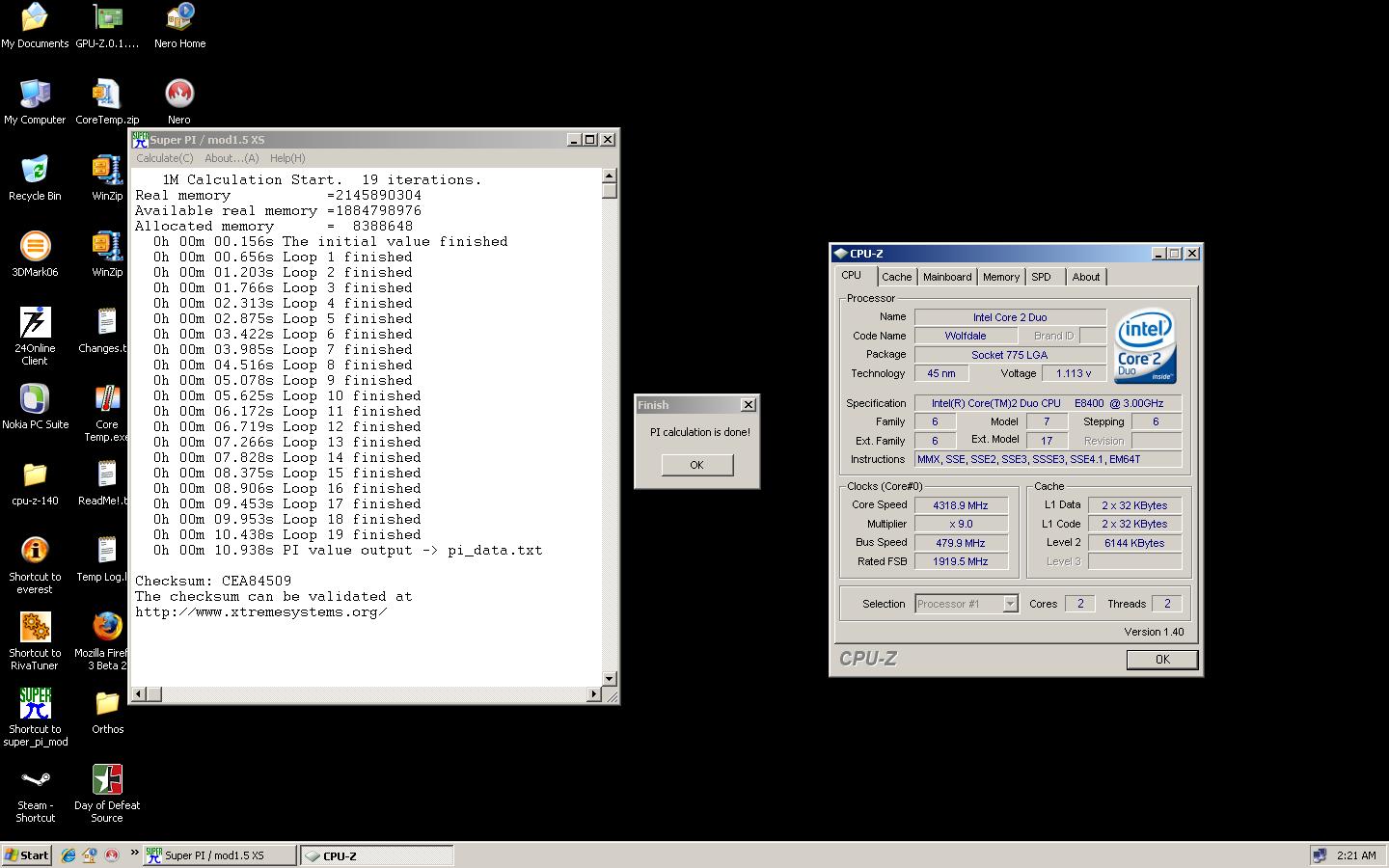Screen dimensions: 1389x868
Task: Launch Day of Defeat Source icon
Action: (107, 794)
